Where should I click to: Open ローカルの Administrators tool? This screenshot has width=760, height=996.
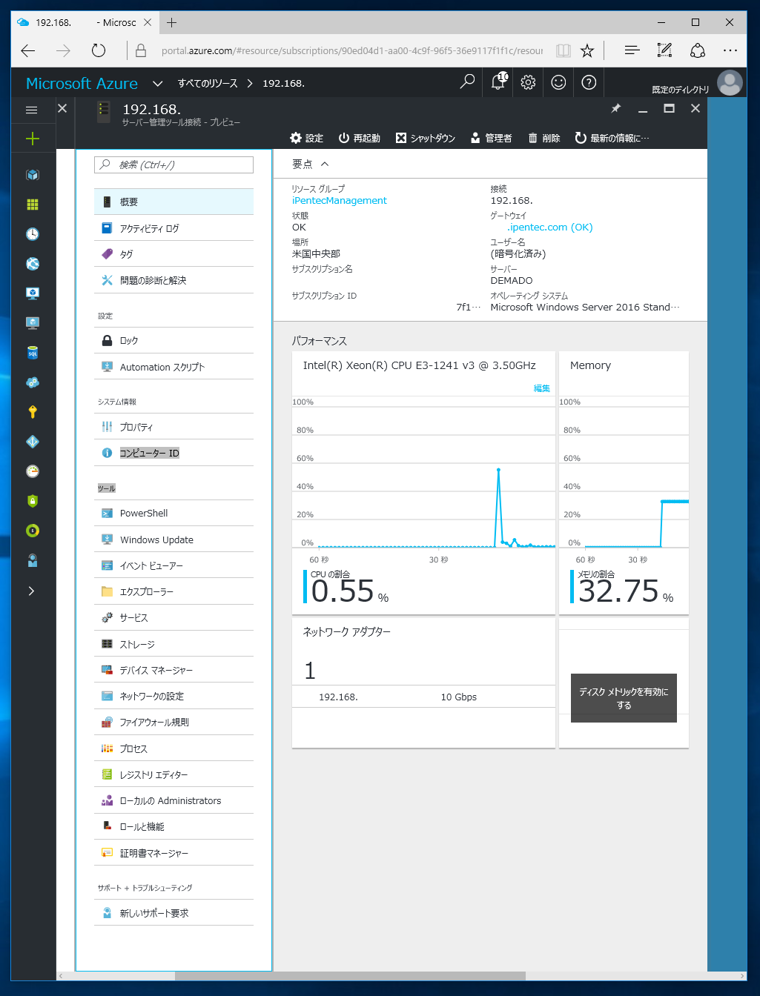click(173, 800)
